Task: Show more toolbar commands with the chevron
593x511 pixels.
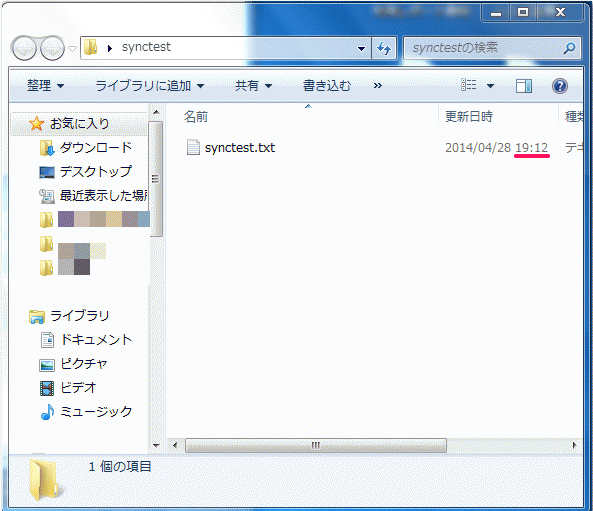Action: pyautogui.click(x=377, y=86)
